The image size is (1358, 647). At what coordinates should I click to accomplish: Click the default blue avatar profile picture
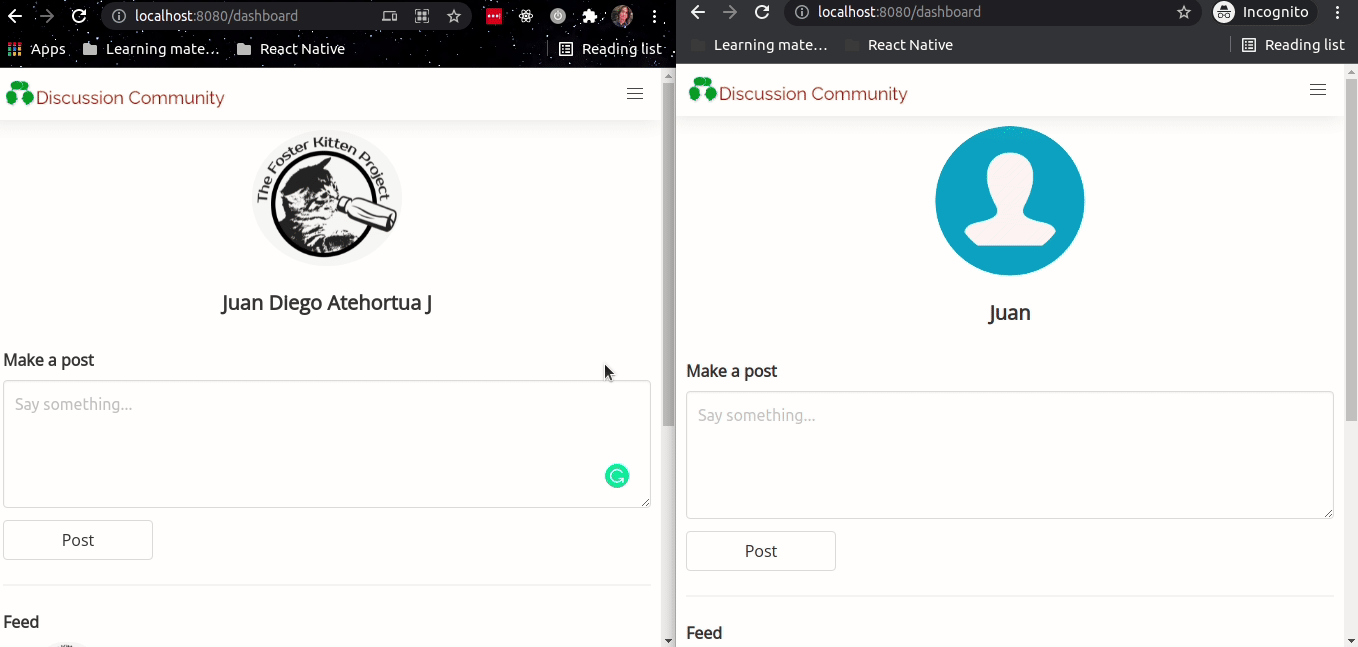(1010, 201)
